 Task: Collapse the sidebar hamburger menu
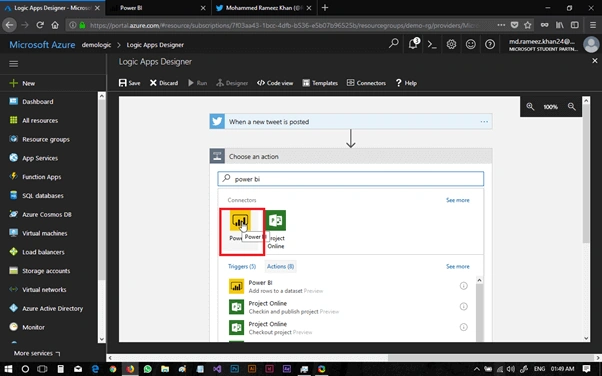[x=13, y=64]
